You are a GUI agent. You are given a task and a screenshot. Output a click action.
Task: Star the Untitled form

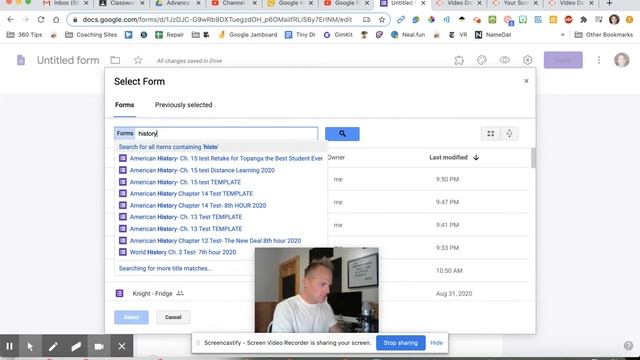tap(138, 60)
